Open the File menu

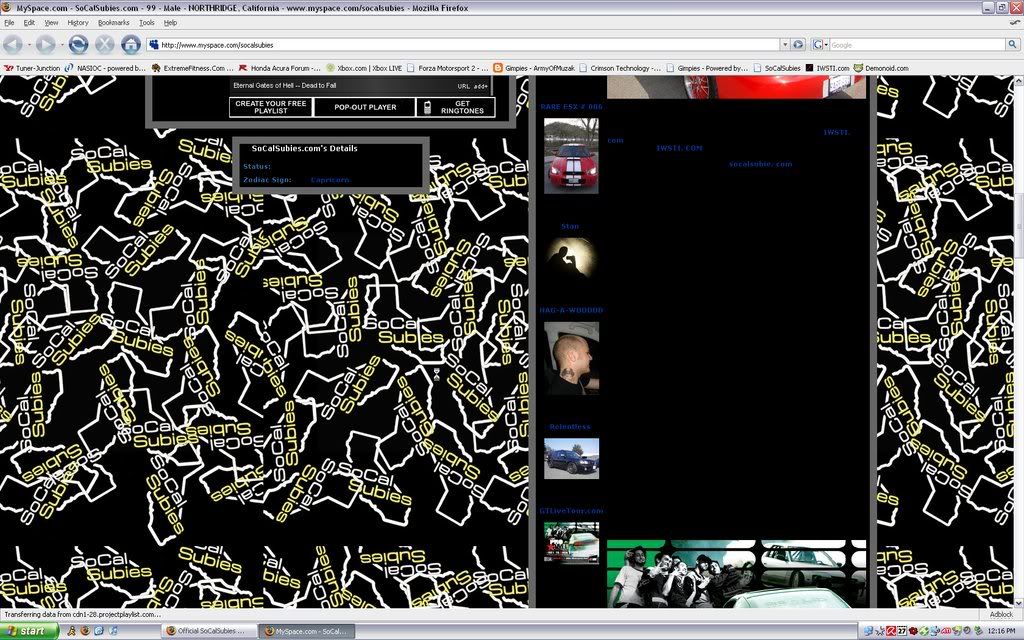(x=9, y=22)
